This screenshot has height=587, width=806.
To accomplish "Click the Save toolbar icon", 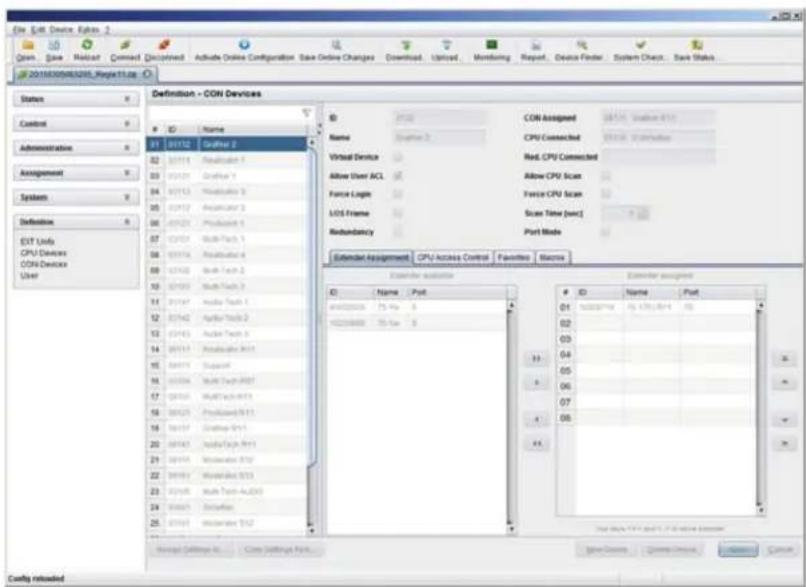I will coord(54,46).
